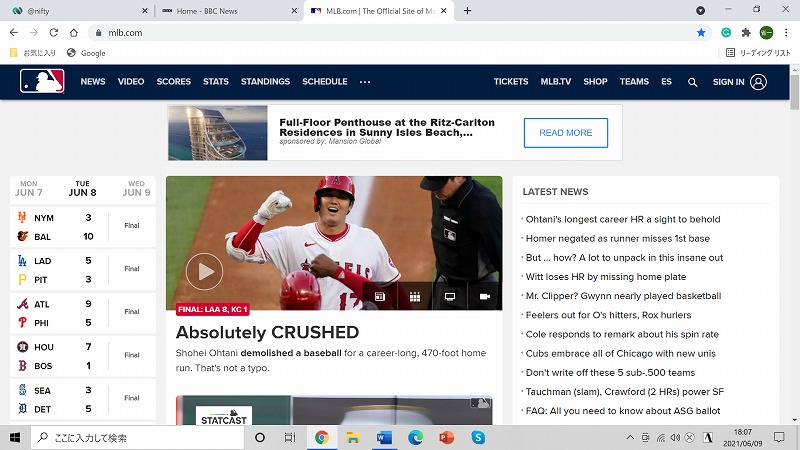Open 'Mr. Clipper? Gwynn nearly played basketball'
The height and width of the screenshot is (450, 800).
[623, 296]
